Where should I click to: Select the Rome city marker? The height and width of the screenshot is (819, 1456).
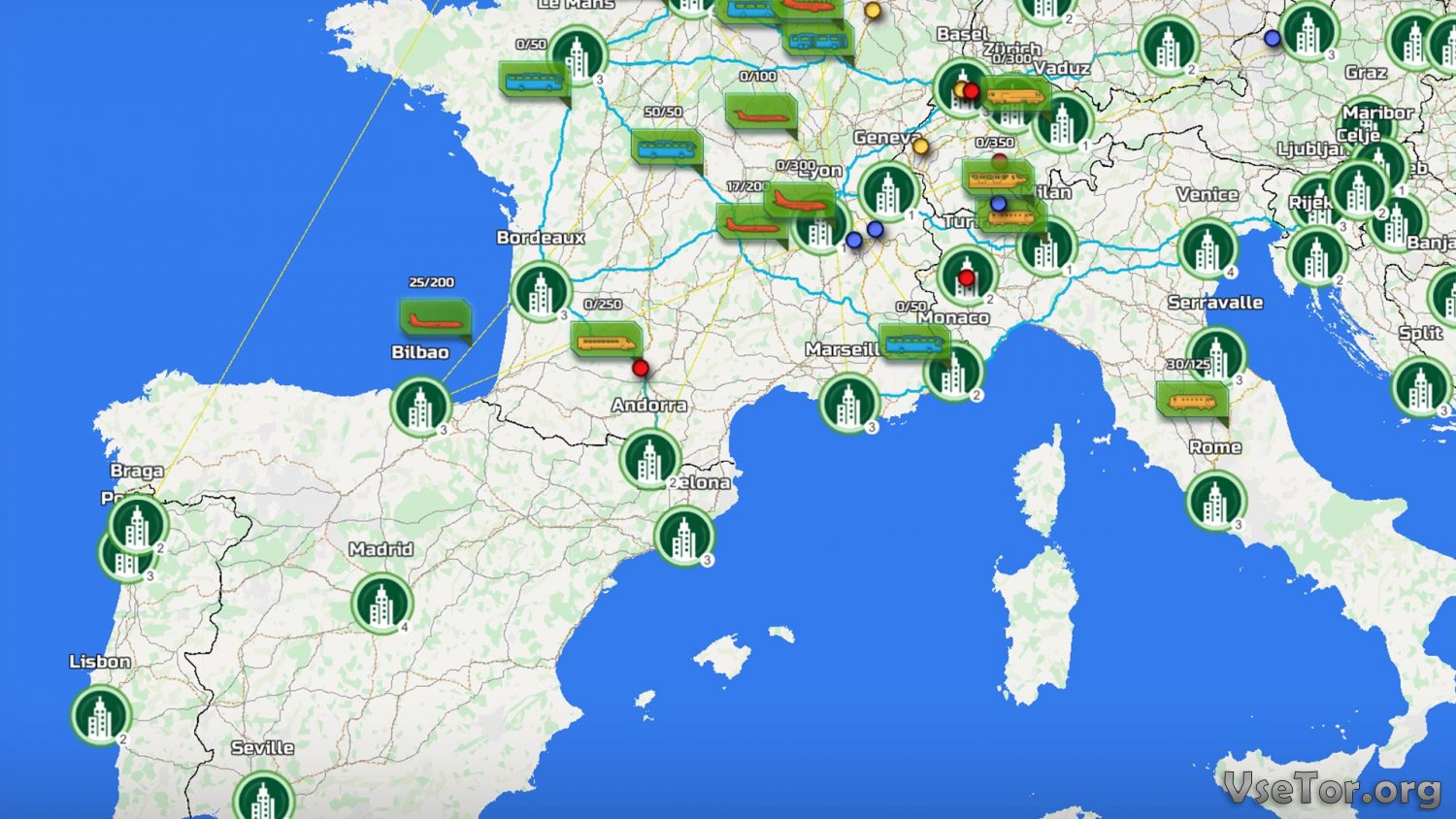coord(1214,500)
